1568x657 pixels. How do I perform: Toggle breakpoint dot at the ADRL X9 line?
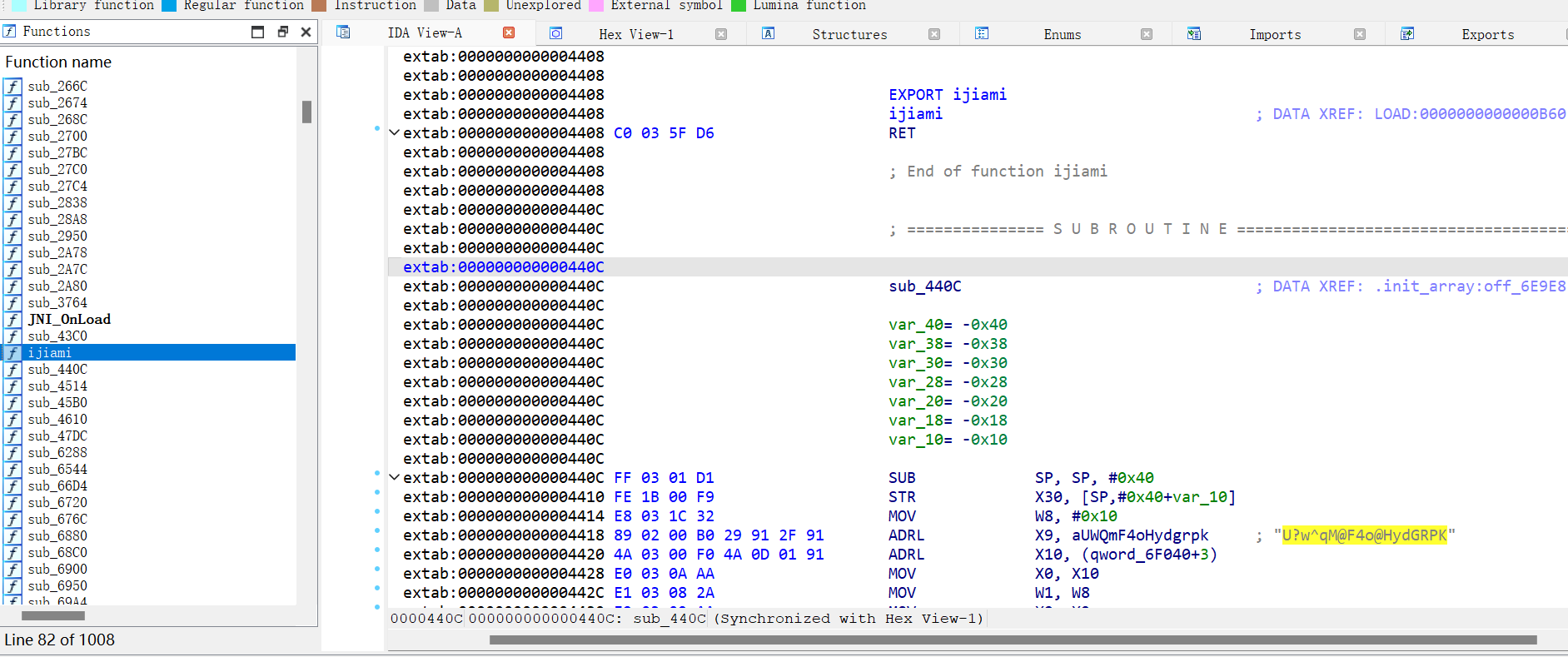coord(377,530)
